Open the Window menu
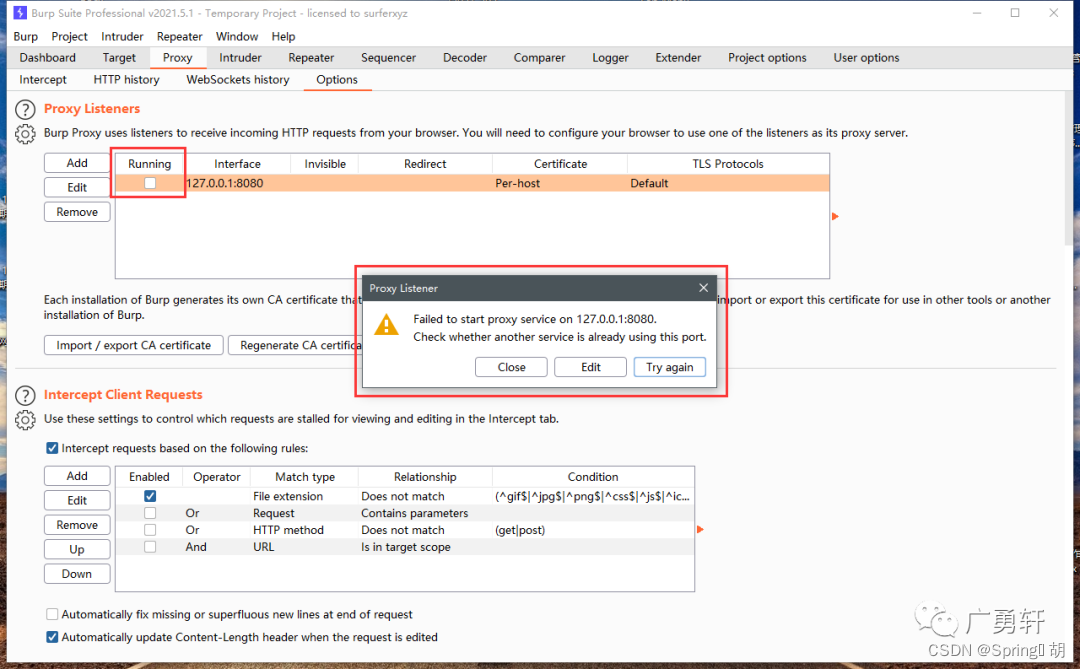Screen dimensions: 1080x669 click(237, 37)
